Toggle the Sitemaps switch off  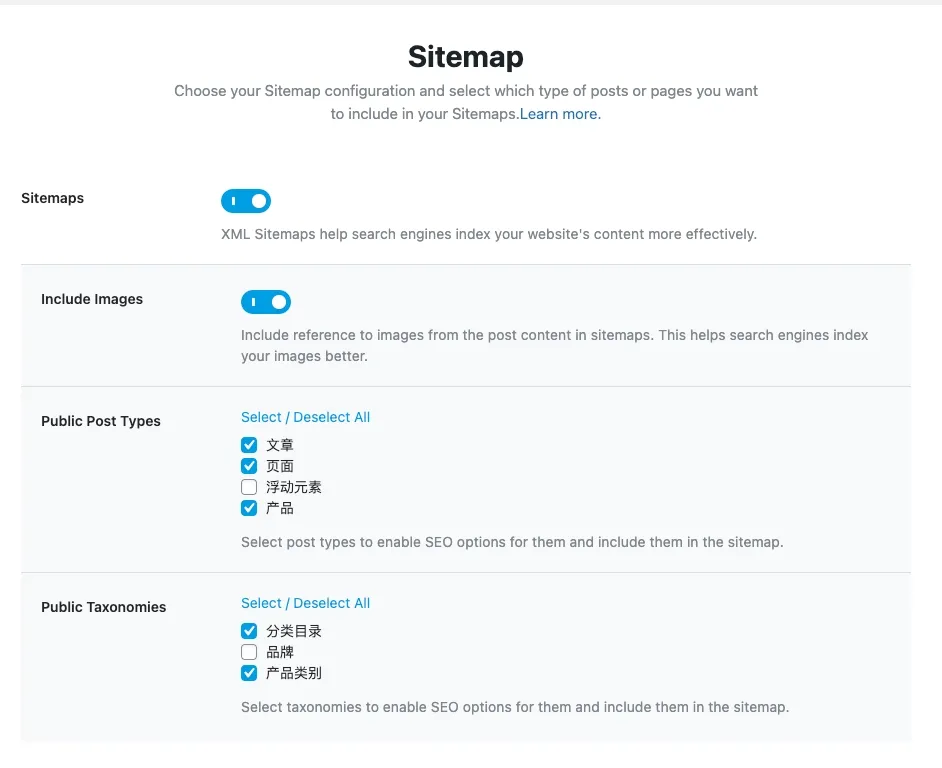coord(246,201)
